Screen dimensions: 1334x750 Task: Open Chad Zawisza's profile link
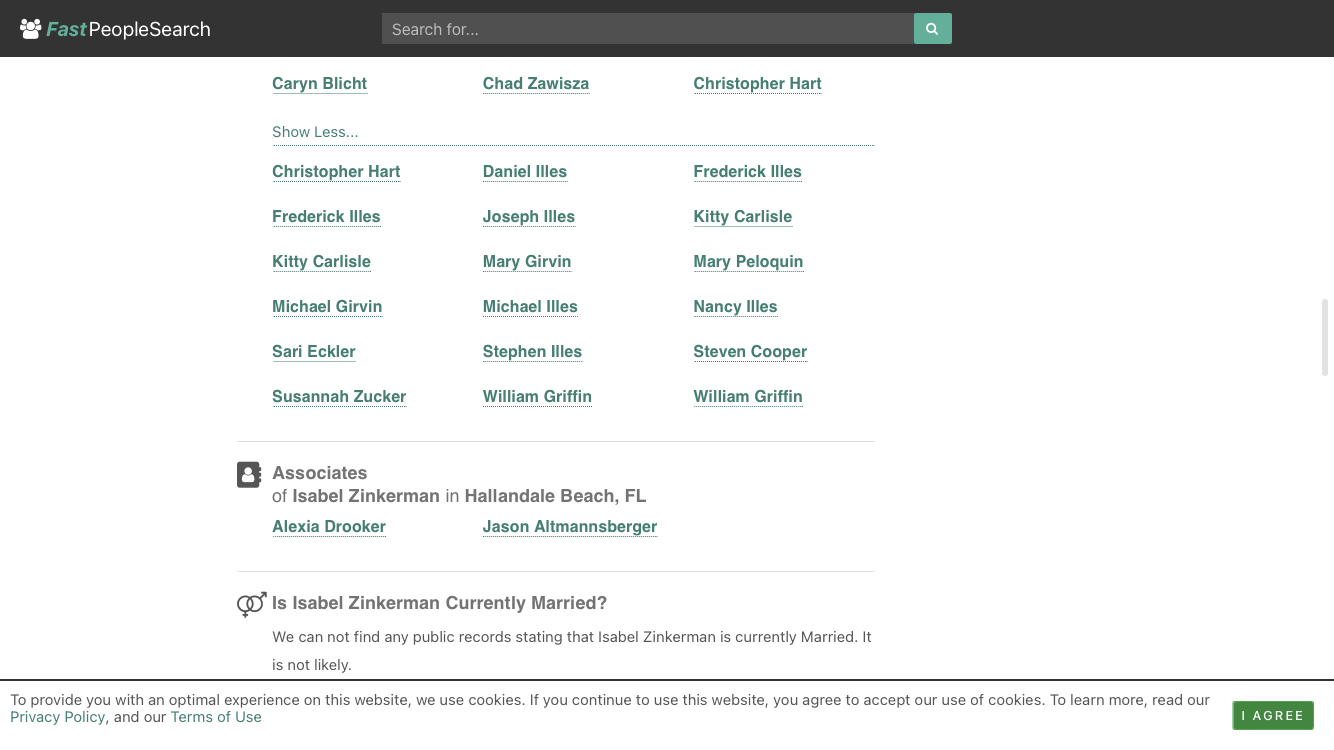(x=536, y=84)
